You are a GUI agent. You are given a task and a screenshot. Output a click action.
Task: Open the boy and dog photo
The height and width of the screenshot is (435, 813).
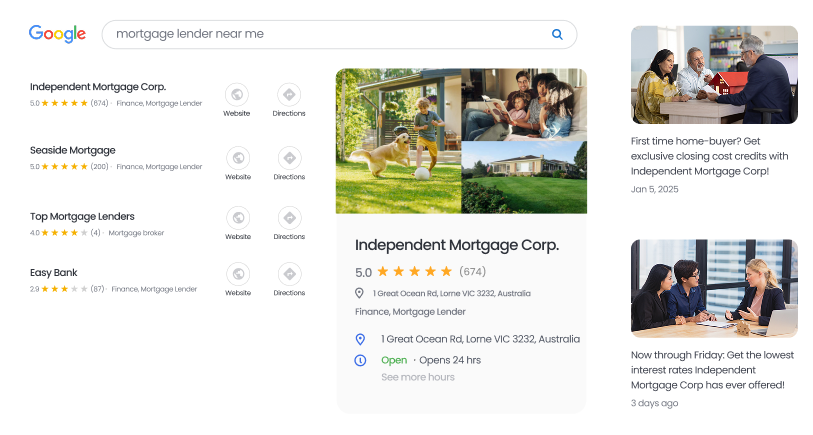(398, 141)
